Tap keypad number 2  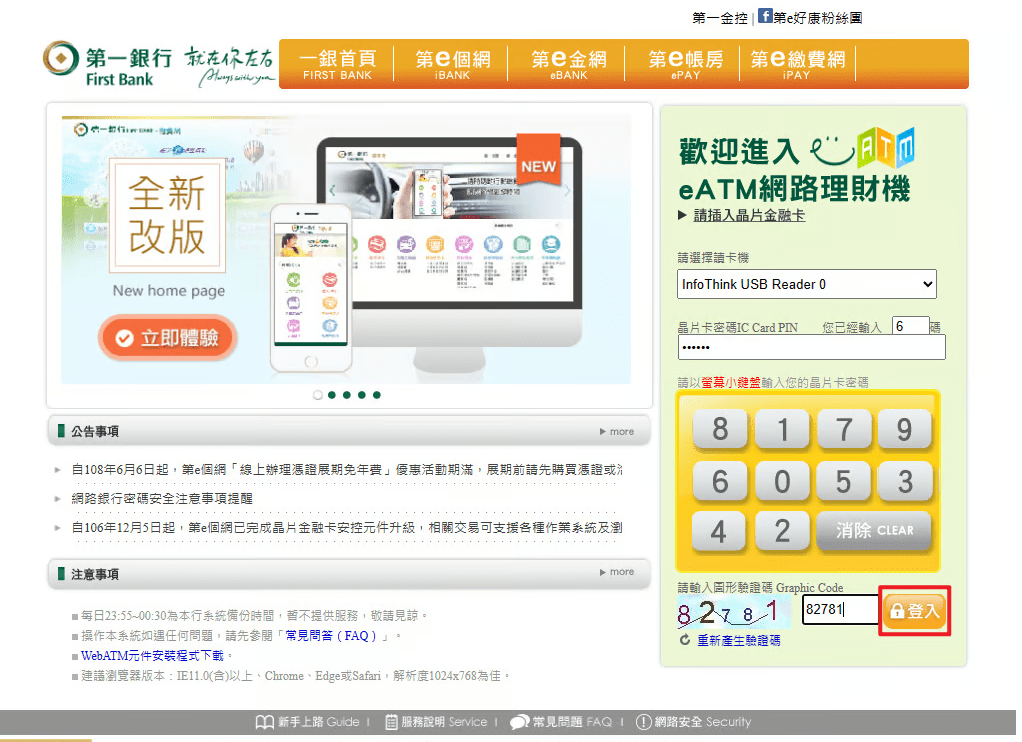click(782, 532)
